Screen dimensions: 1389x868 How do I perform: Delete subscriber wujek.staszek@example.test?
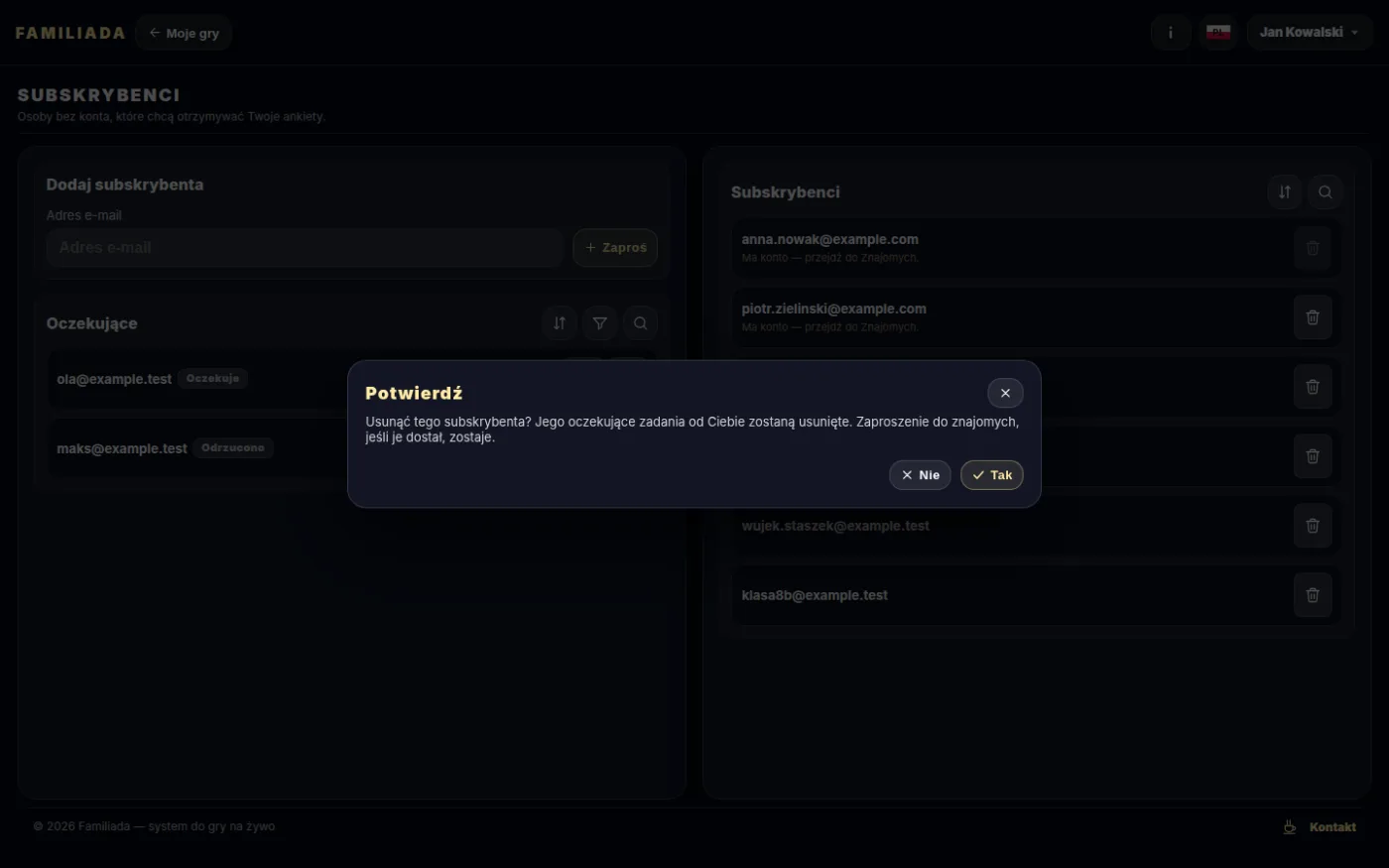point(1313,526)
